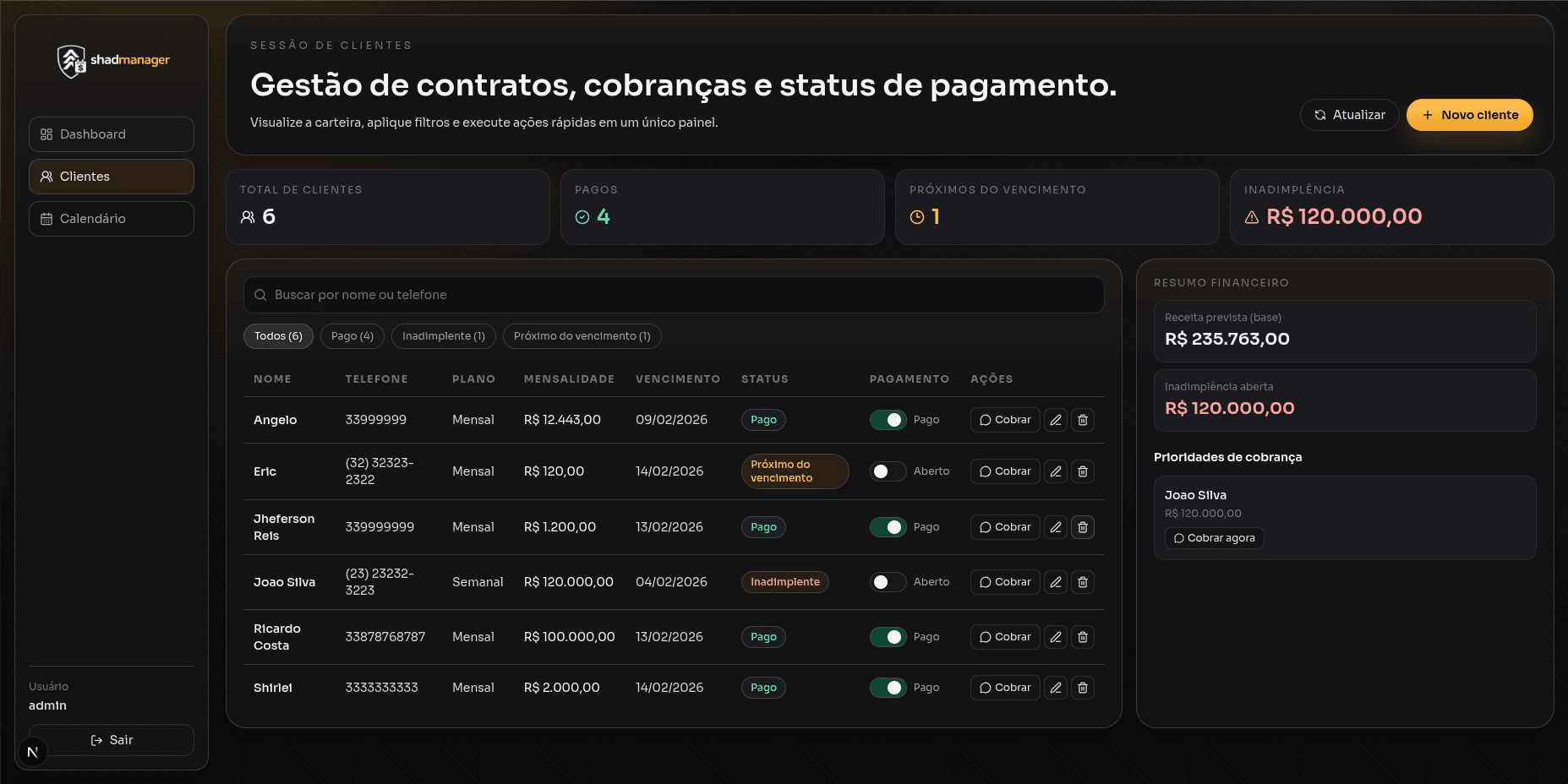Click the chat bubble Cobrar icon for Shirlei
The width and height of the screenshot is (1568, 784).
(984, 687)
